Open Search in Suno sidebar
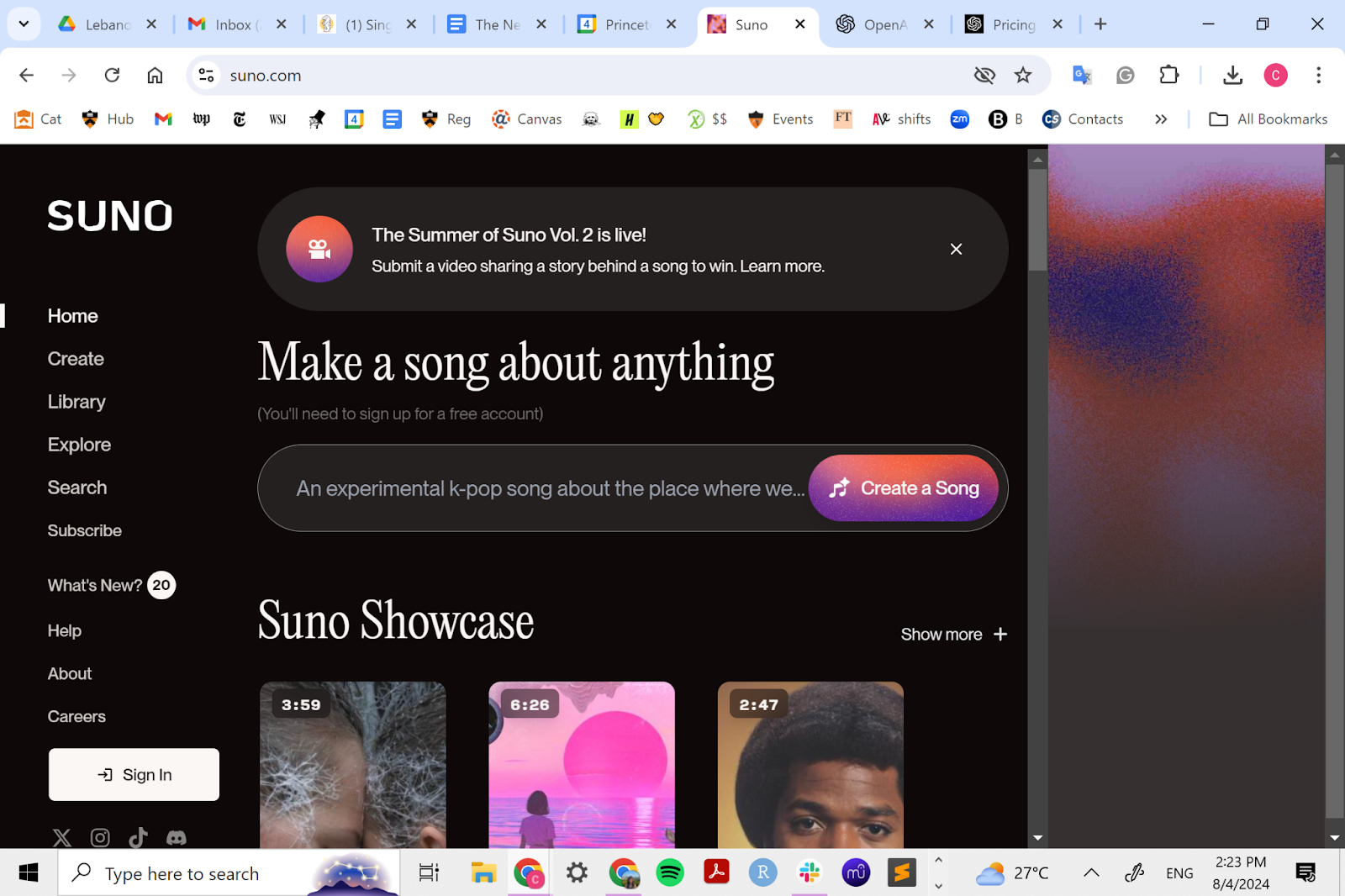Image resolution: width=1345 pixels, height=896 pixels. tap(77, 488)
